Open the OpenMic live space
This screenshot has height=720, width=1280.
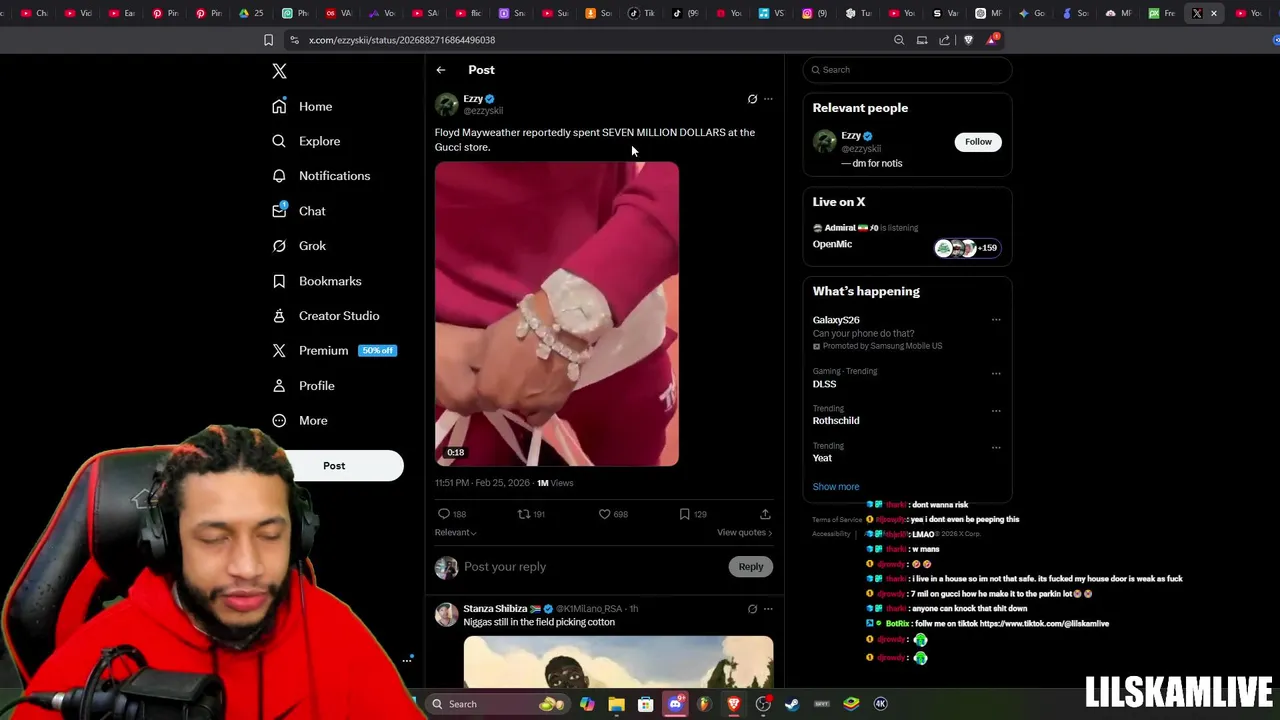pos(832,244)
